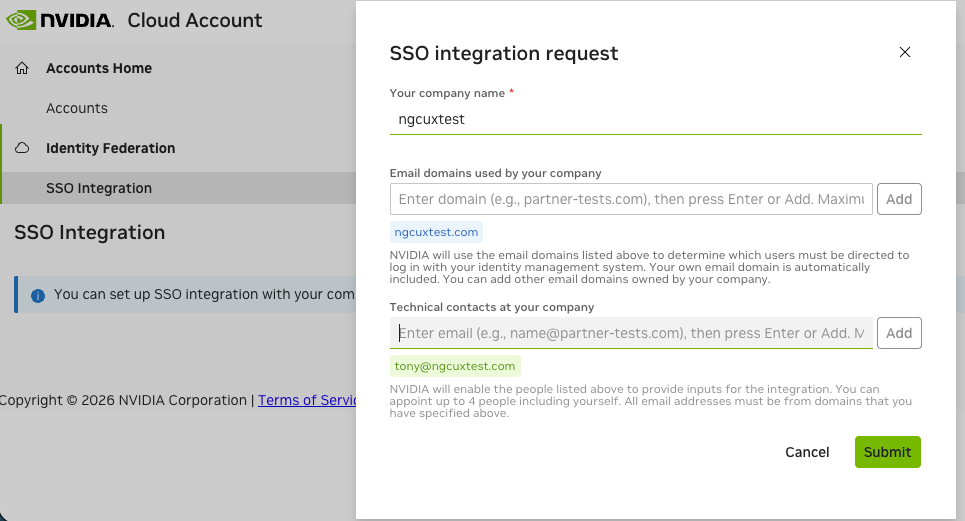The height and width of the screenshot is (521, 965).
Task: Add the entered technical contact email
Action: tap(899, 333)
